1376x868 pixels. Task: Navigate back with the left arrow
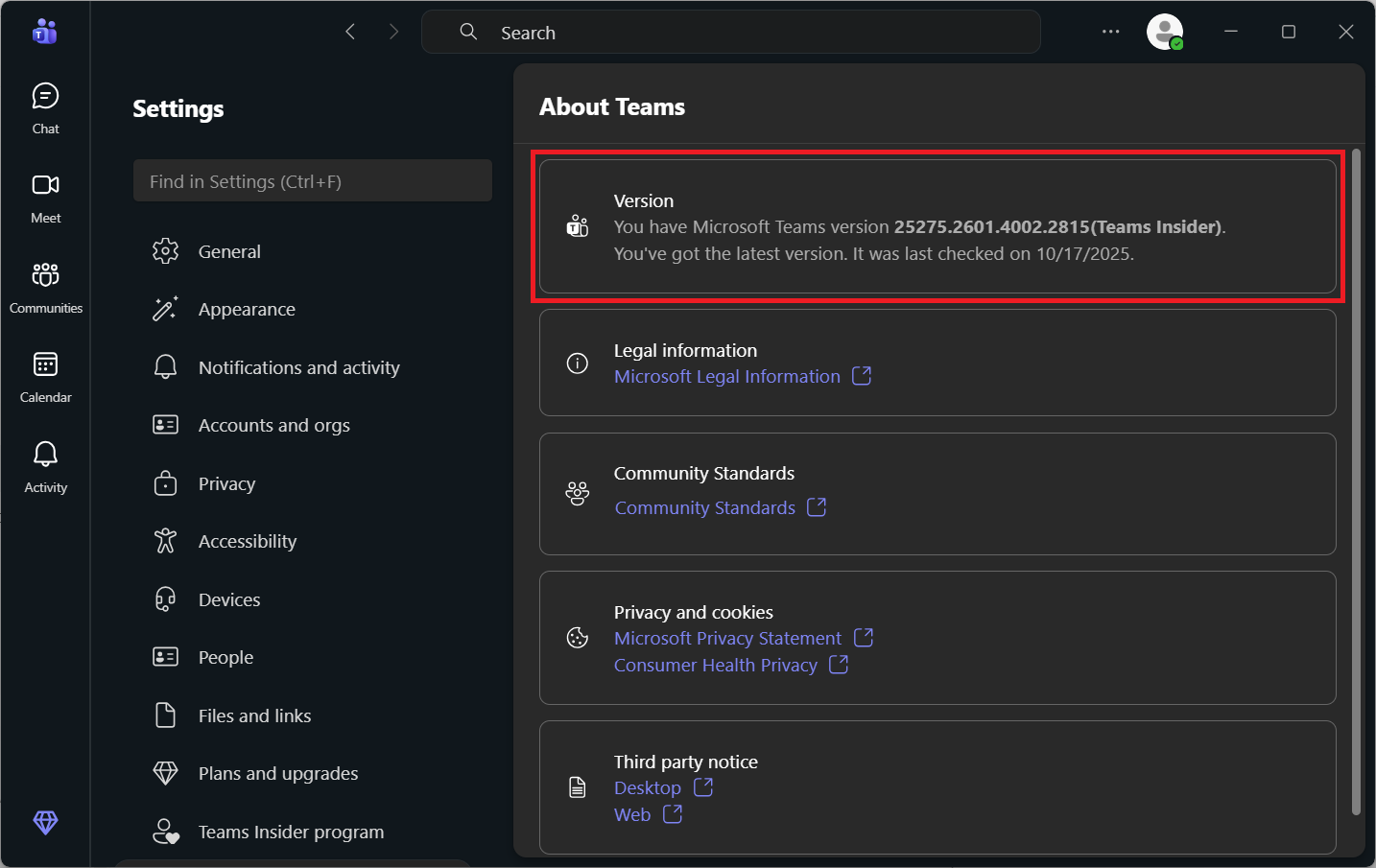click(350, 32)
